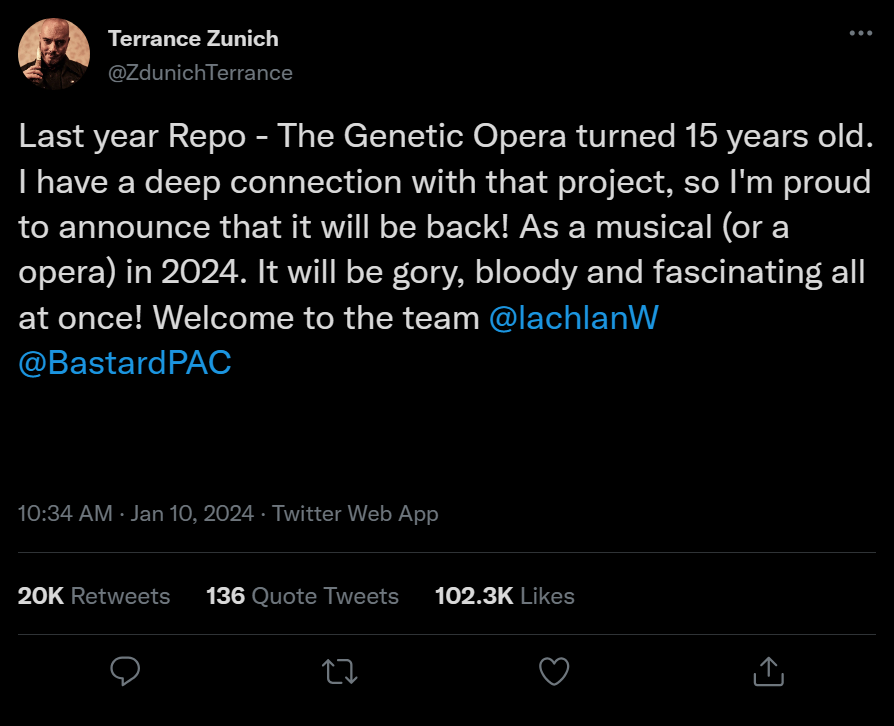Click the Twitter Web App source label
Screen dimensions: 894x726
click(x=355, y=514)
